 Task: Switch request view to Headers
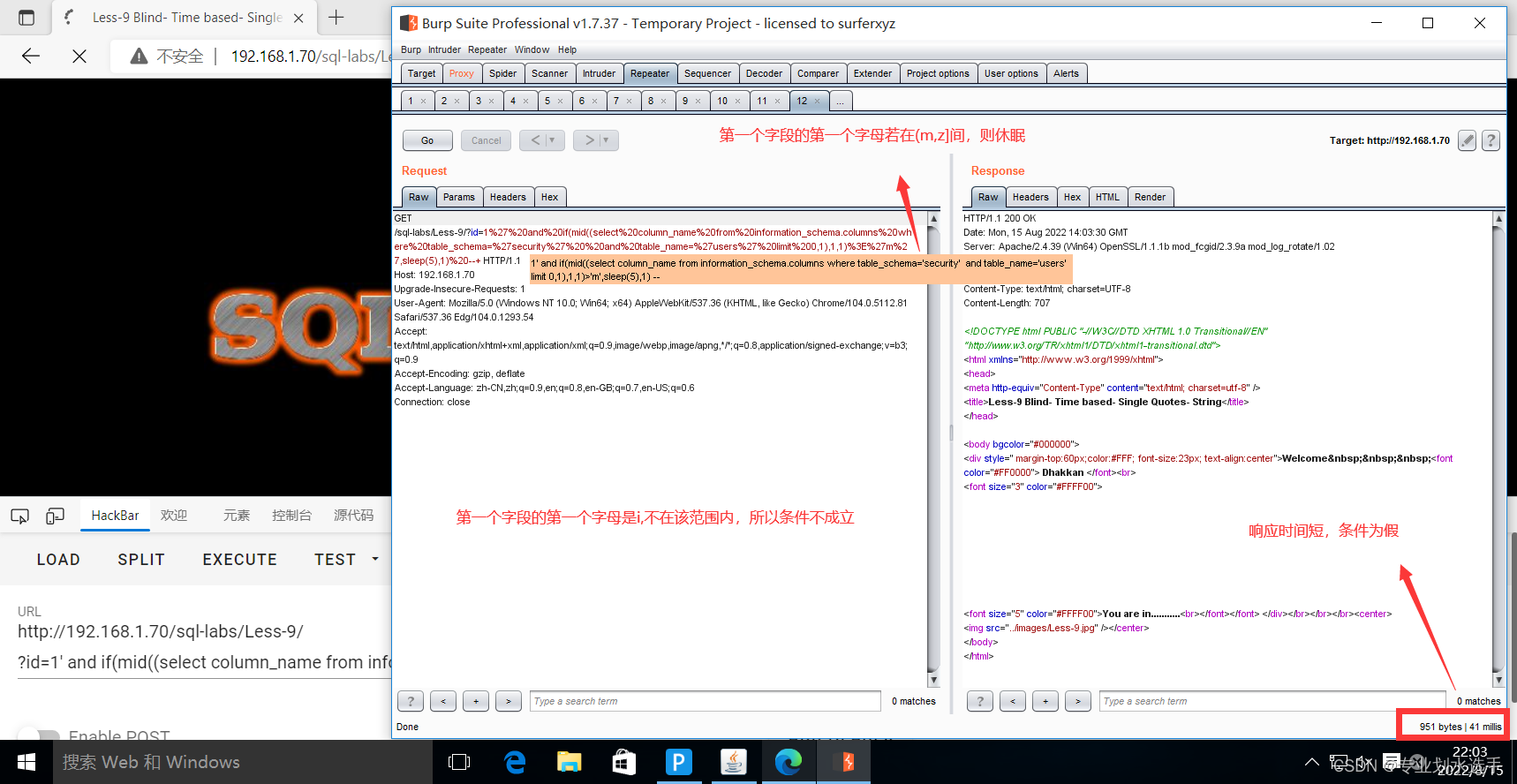508,197
